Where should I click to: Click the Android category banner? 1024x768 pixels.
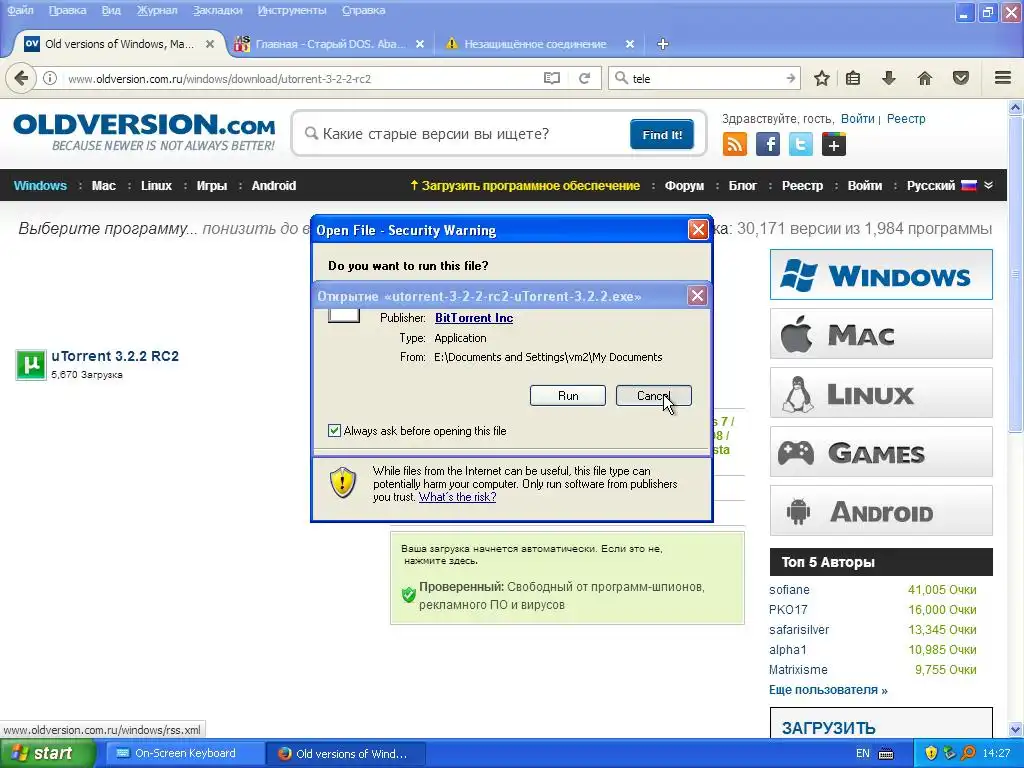point(881,511)
